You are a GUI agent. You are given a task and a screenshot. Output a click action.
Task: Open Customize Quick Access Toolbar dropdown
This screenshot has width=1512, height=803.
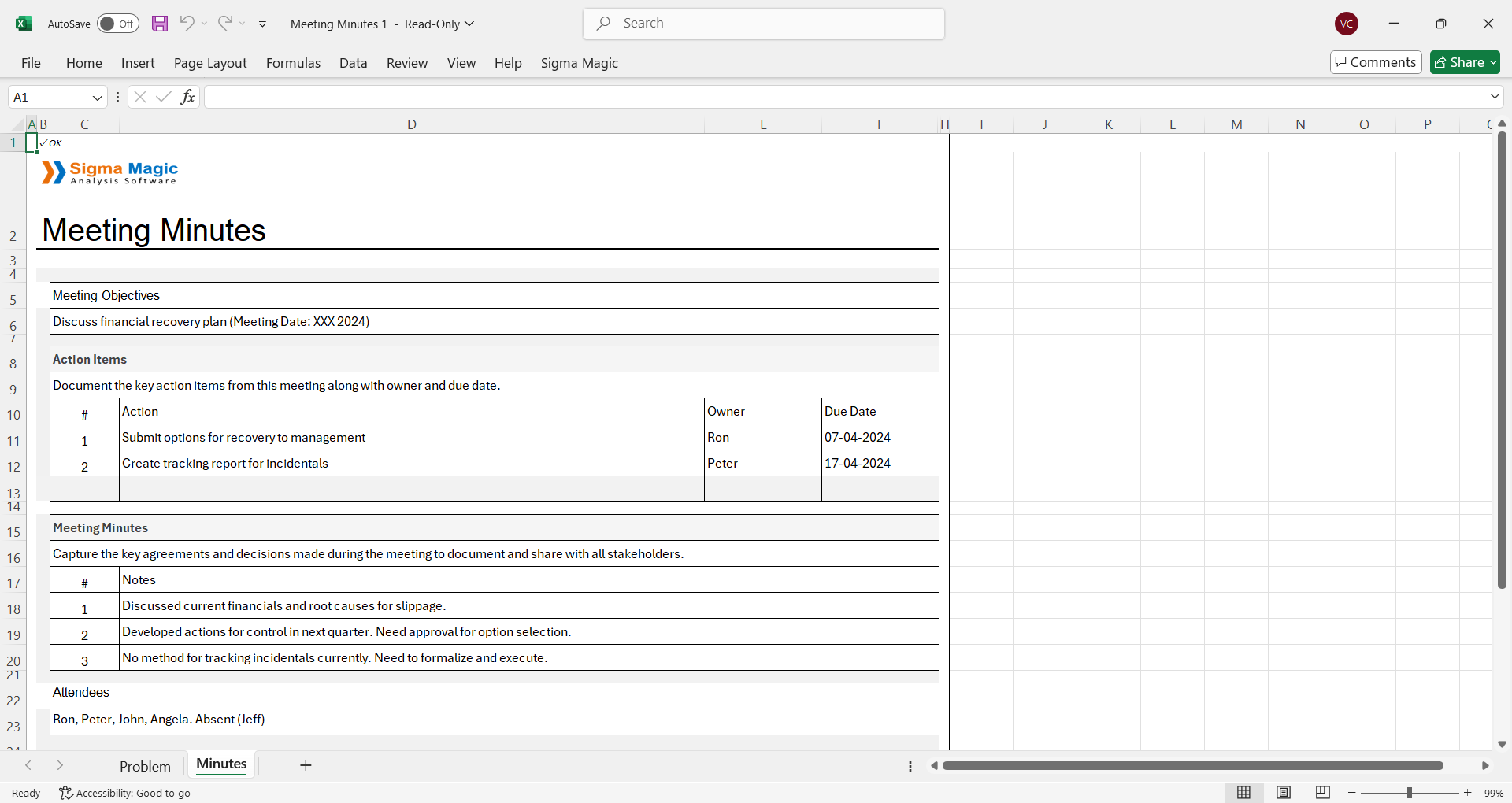point(262,24)
